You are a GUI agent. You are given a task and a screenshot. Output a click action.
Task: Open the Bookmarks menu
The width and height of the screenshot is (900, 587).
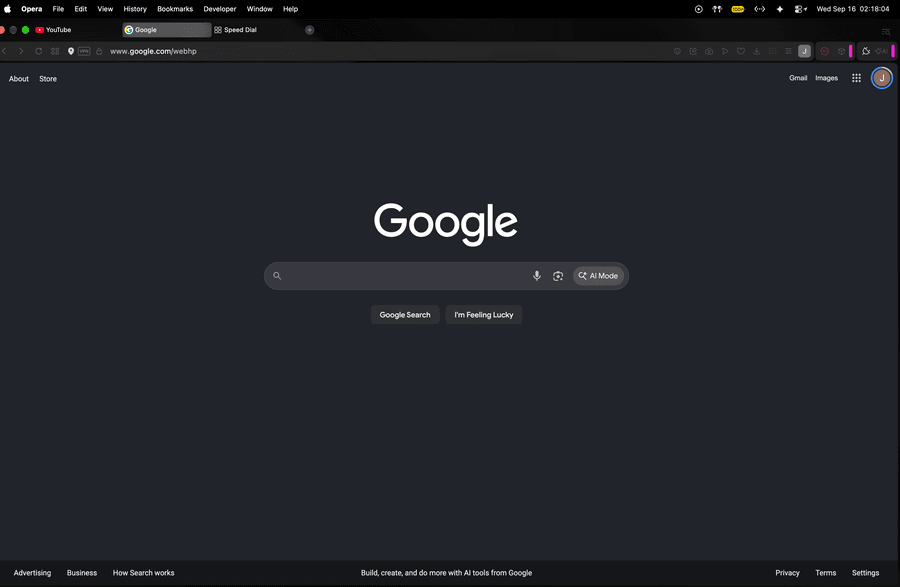tap(175, 9)
